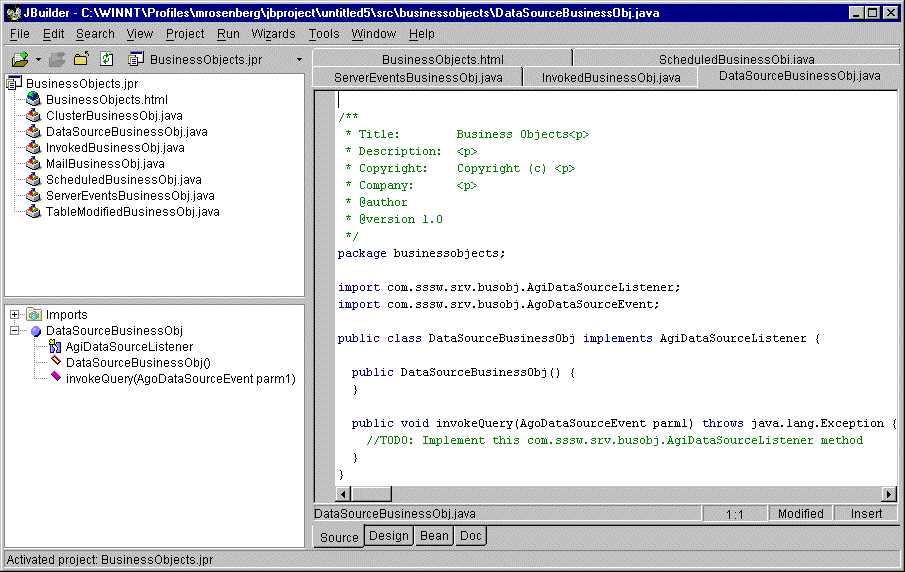Switch to the ScheduledBusinessObj.java tab

coord(736,58)
